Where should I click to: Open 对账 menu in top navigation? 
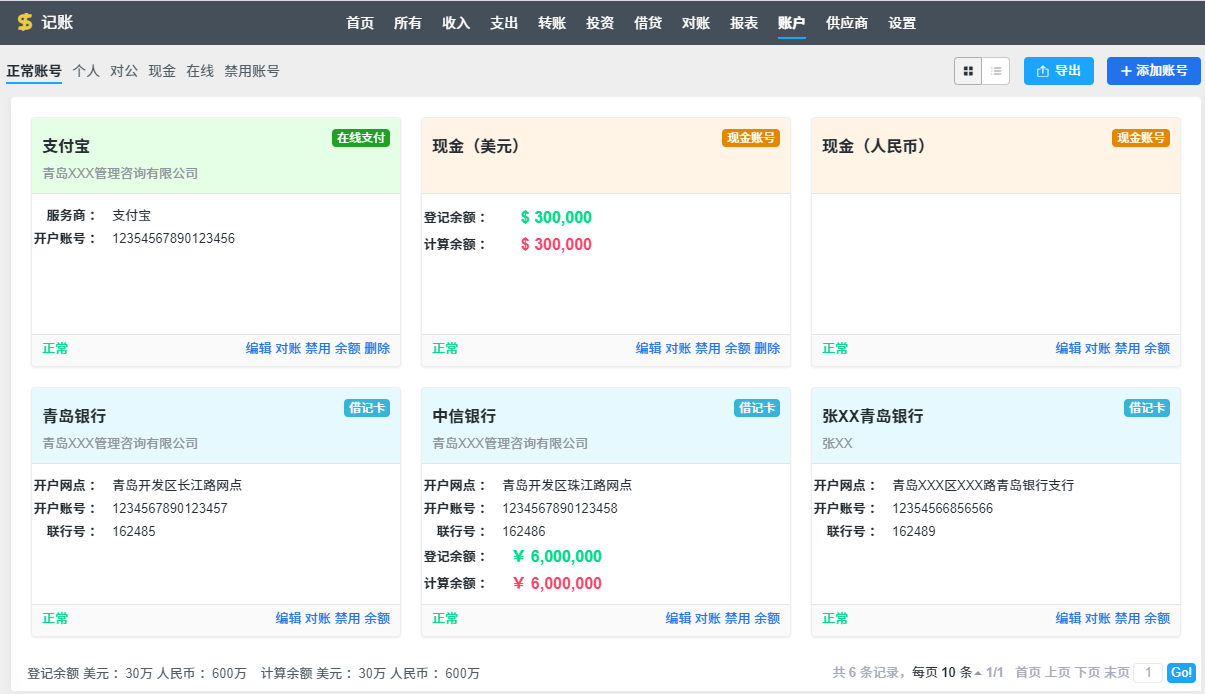[696, 23]
